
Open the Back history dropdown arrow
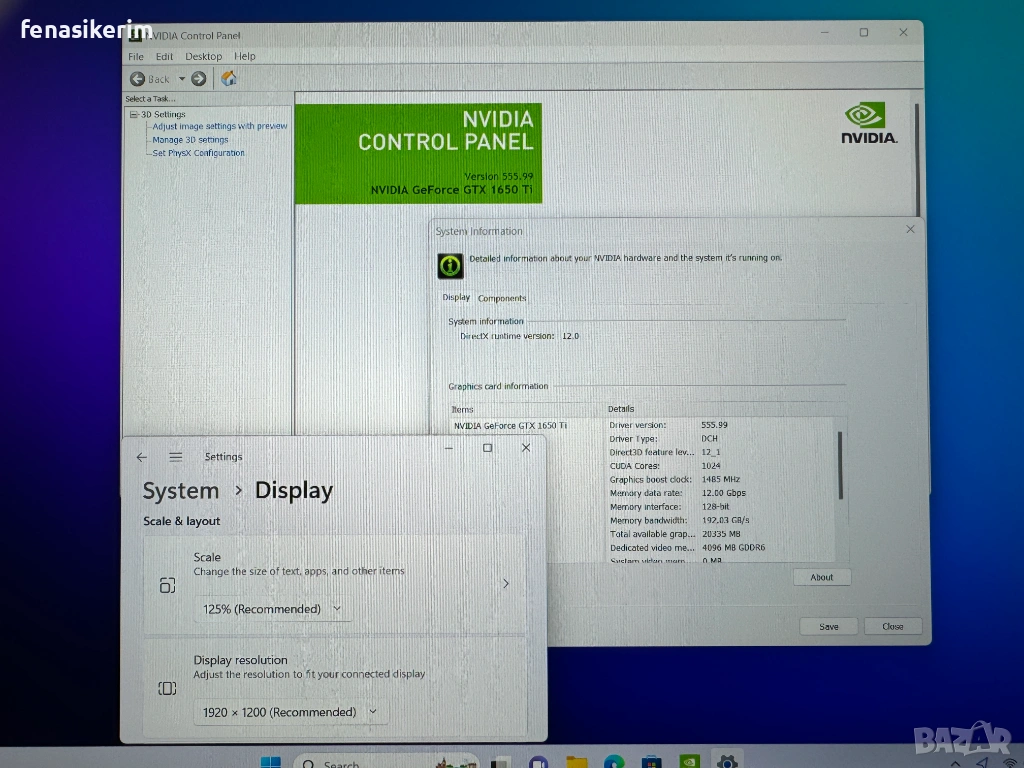pyautogui.click(x=182, y=79)
